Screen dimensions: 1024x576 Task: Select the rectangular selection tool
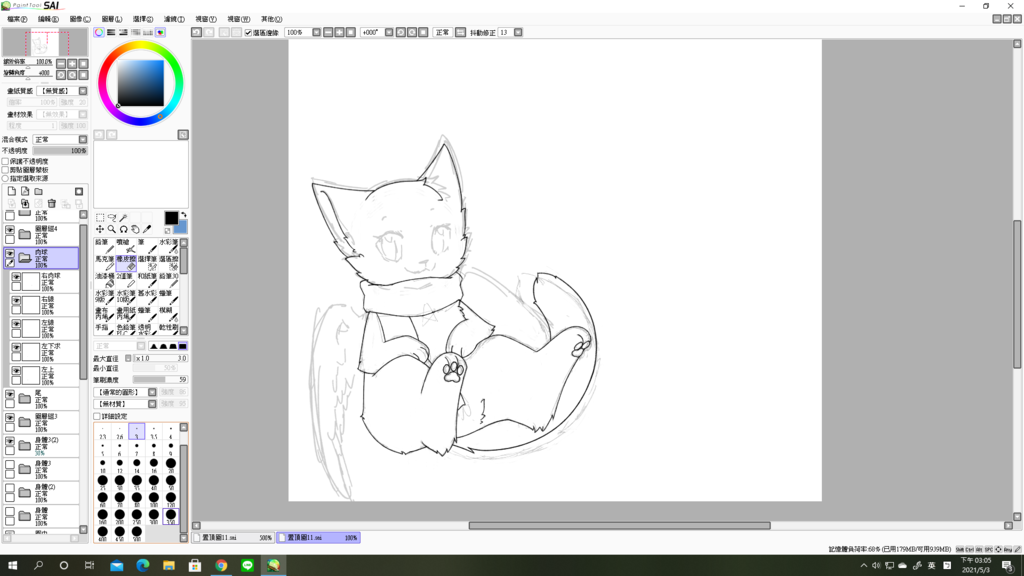pos(100,217)
